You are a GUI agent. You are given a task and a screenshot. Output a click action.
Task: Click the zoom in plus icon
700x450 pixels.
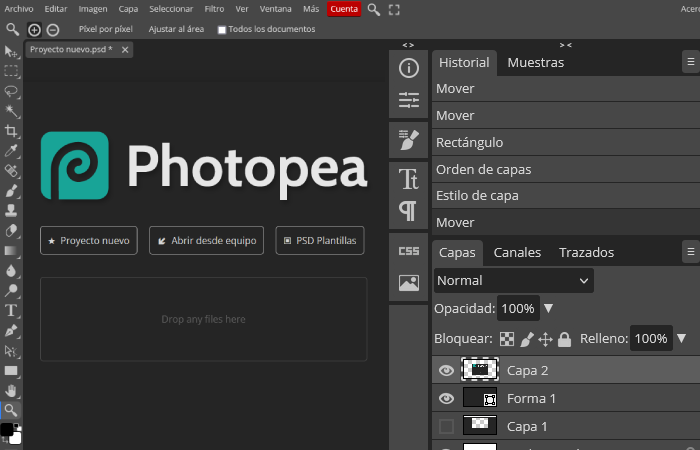(34, 30)
